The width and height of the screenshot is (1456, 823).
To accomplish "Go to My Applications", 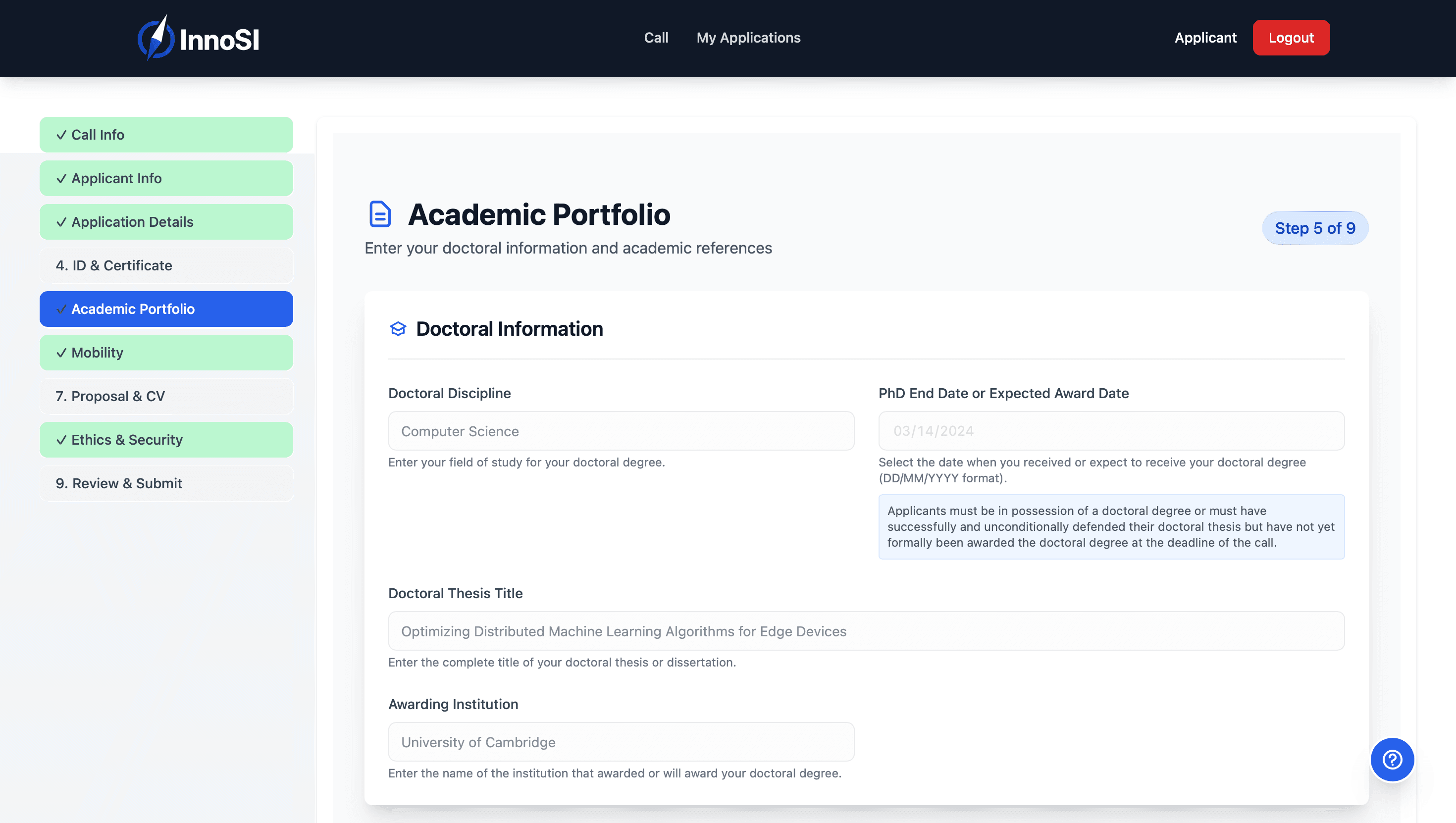I will (748, 38).
